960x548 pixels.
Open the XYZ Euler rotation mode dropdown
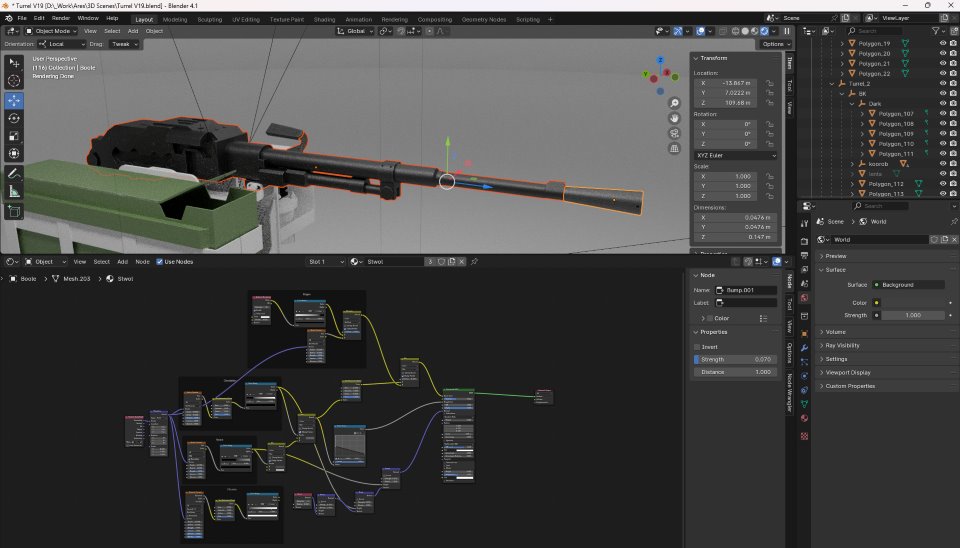click(x=736, y=156)
